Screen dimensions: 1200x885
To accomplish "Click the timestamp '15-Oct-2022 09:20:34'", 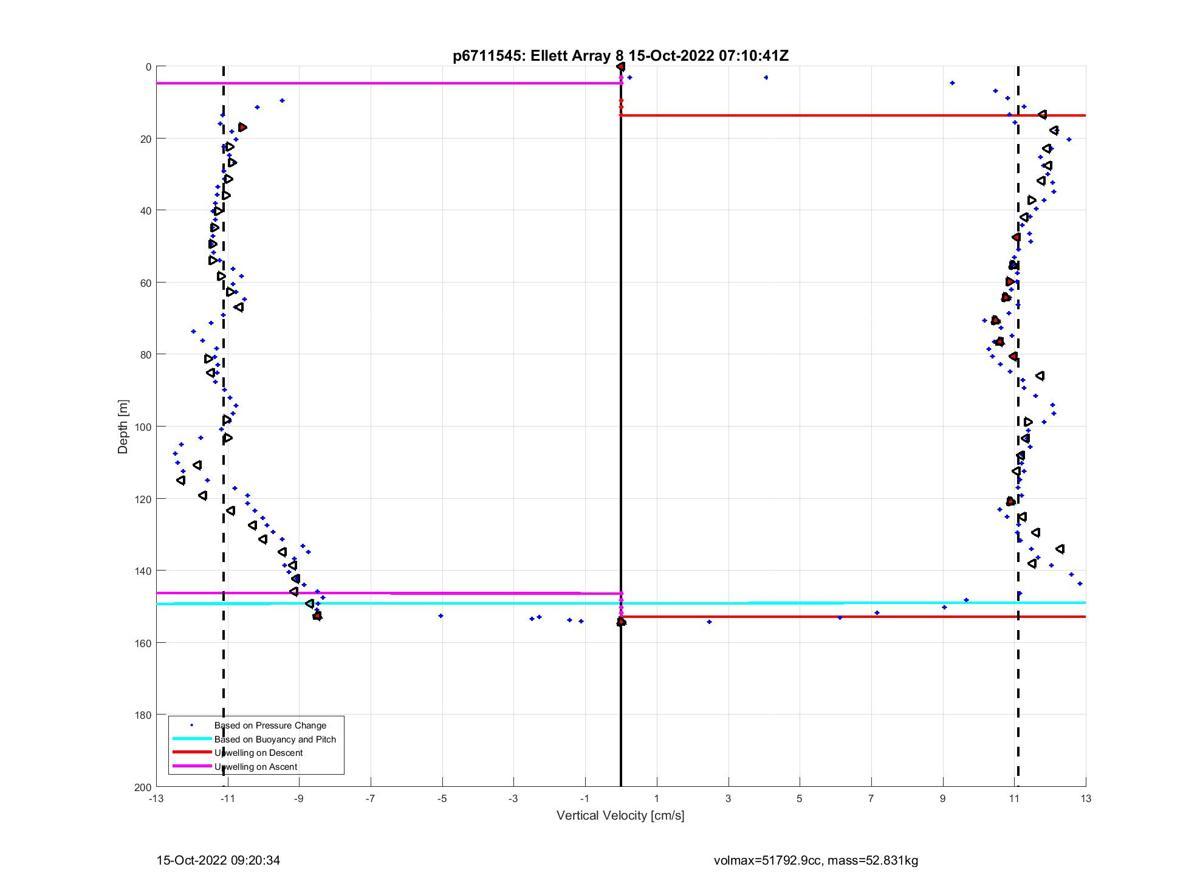I will click(218, 860).
